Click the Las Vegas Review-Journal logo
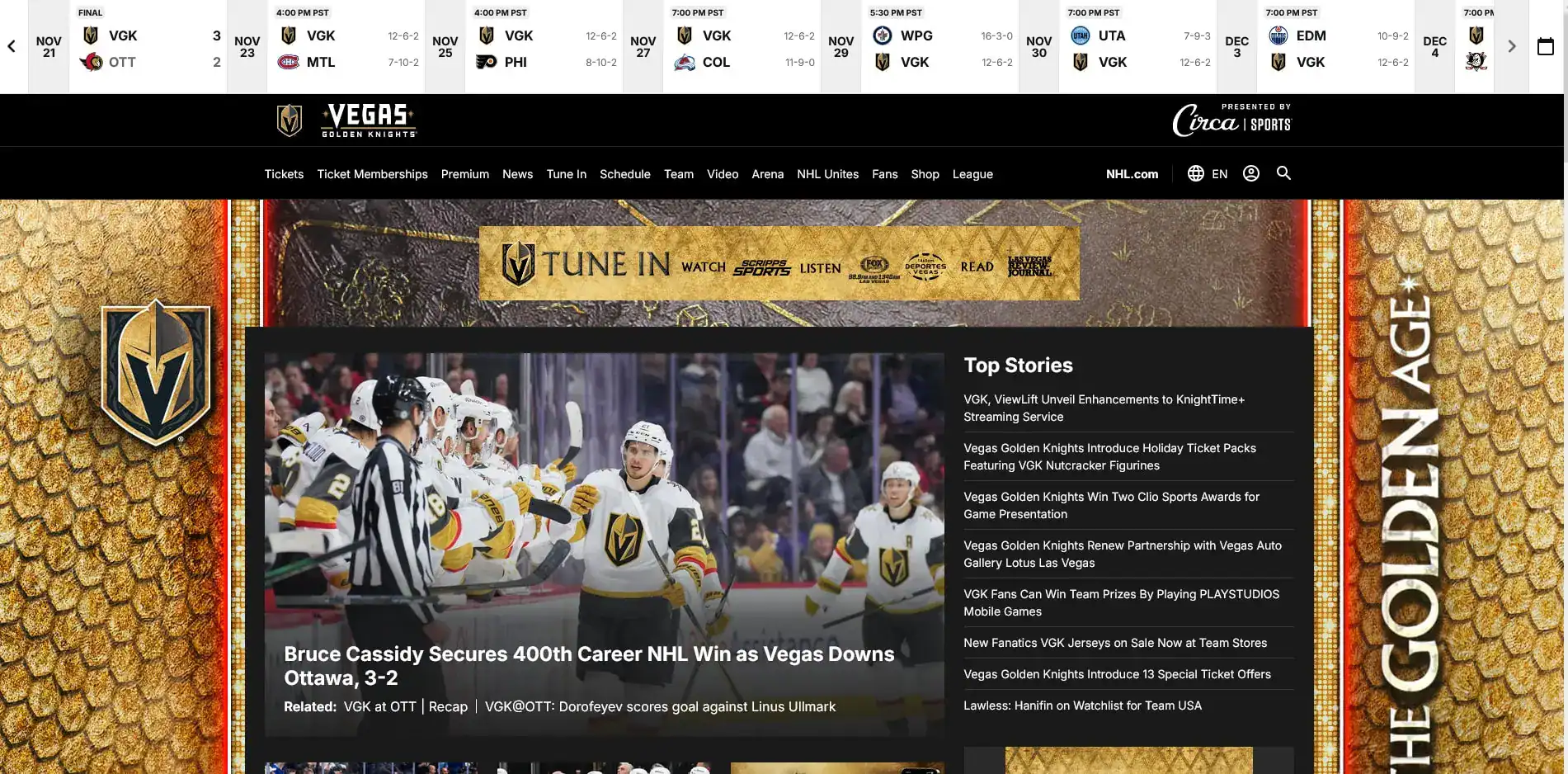The image size is (1568, 774). [1029, 266]
